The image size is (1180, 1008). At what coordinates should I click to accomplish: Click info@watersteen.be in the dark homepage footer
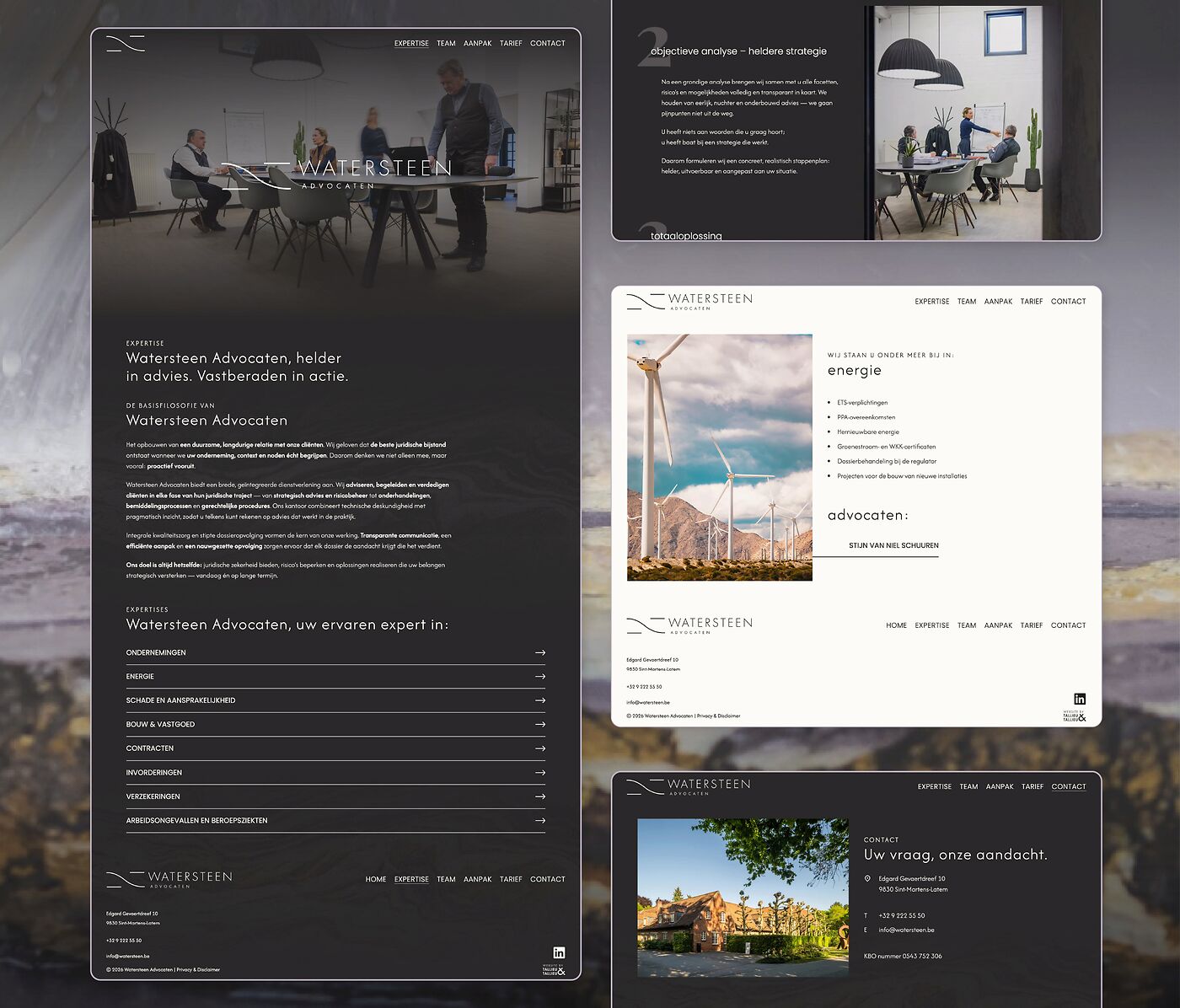pyautogui.click(x=128, y=956)
